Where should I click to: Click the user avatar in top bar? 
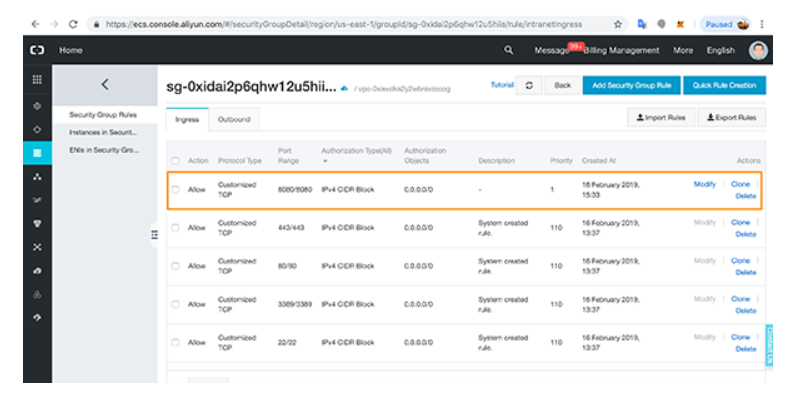(759, 50)
